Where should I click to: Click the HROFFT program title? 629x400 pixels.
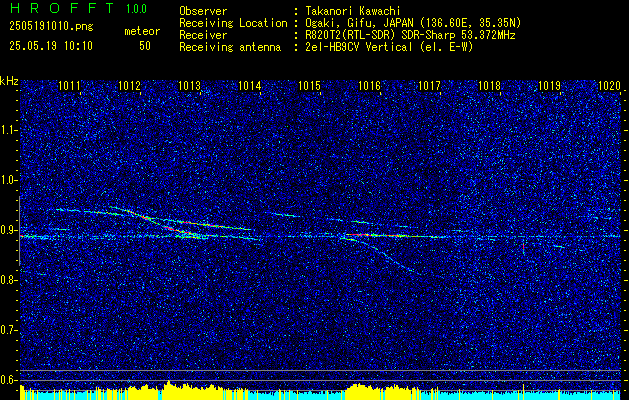[62, 8]
